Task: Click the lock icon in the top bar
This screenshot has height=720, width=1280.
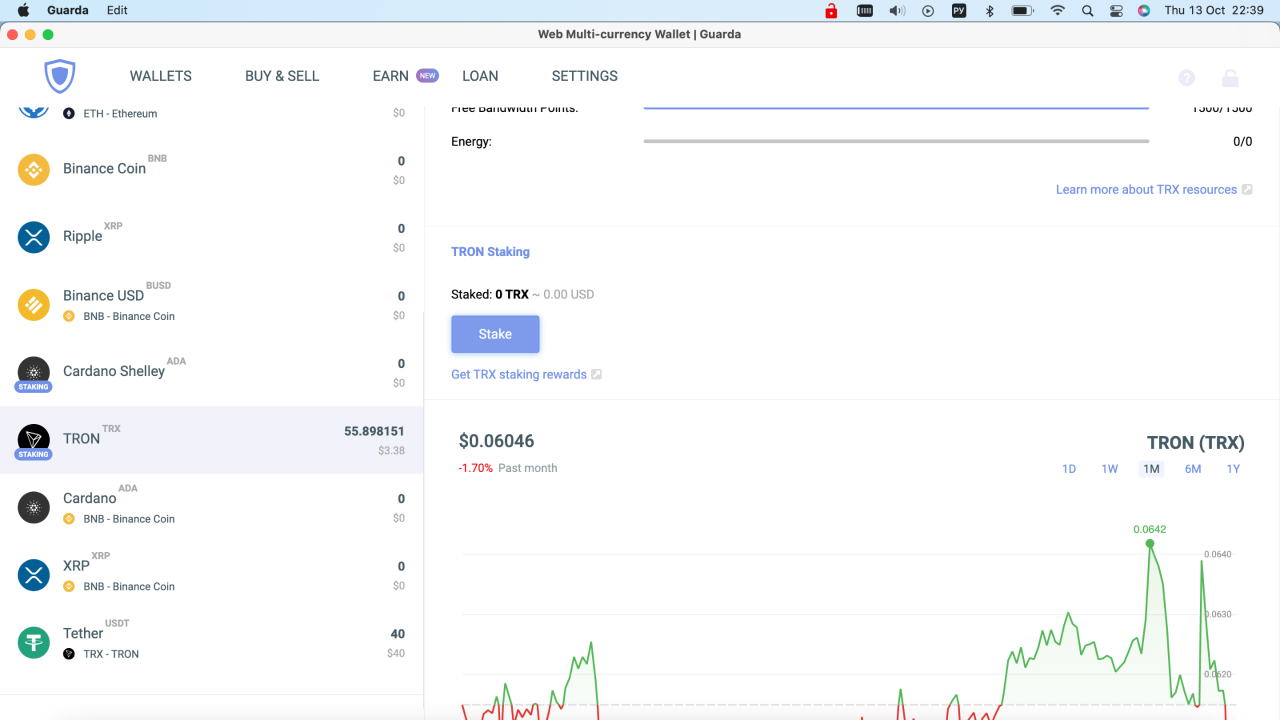Action: 1230,77
